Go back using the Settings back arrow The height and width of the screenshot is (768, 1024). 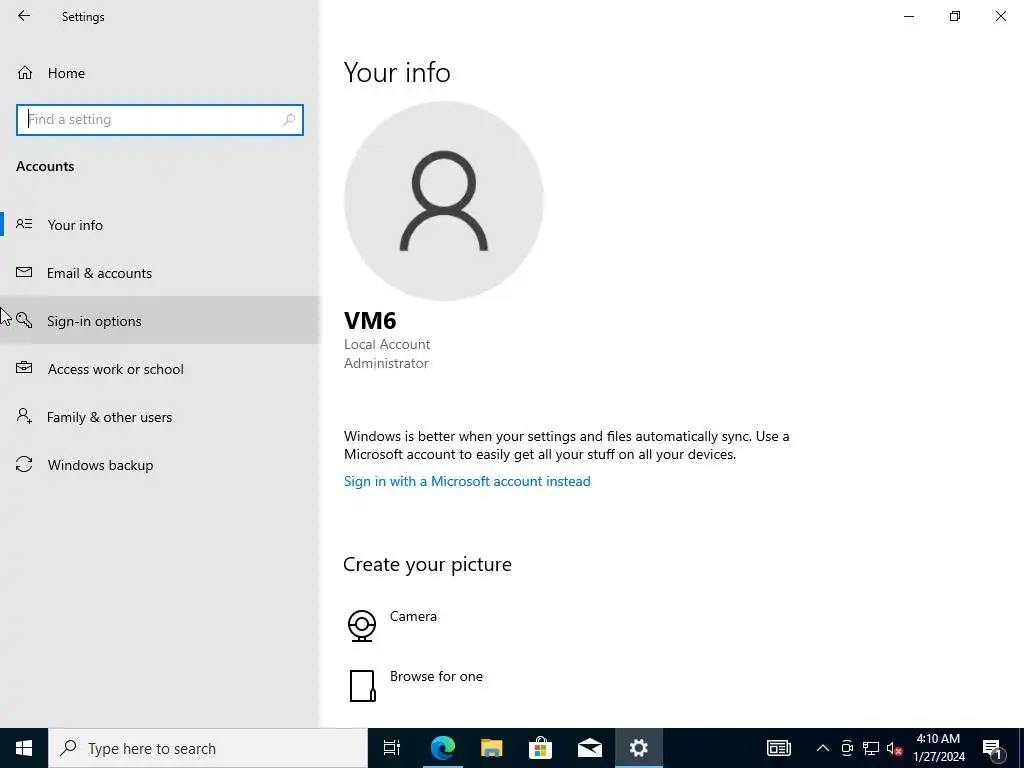pos(24,16)
